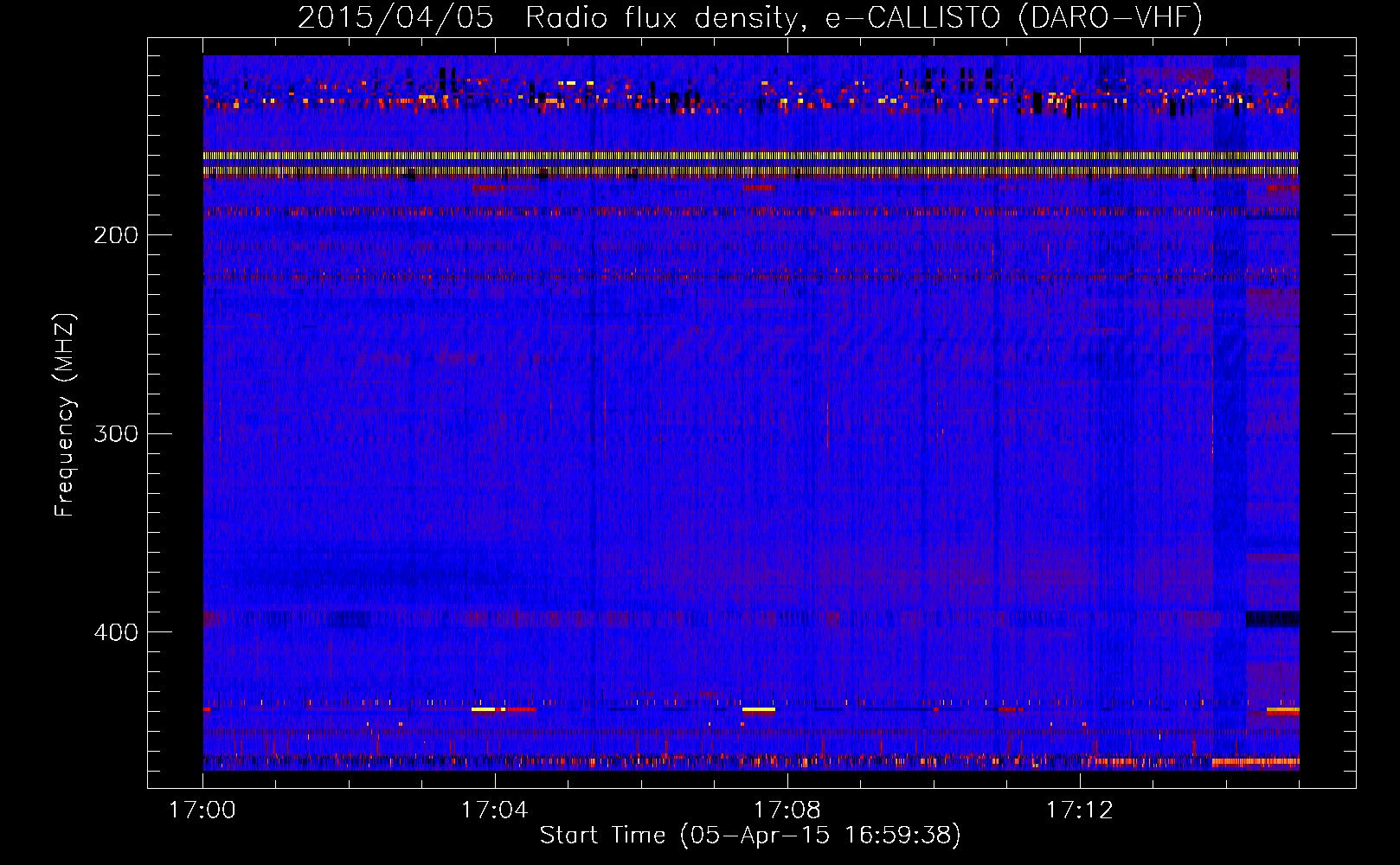The image size is (1400, 865).
Task: Click the 17:00 time tick label
Action: click(x=202, y=811)
